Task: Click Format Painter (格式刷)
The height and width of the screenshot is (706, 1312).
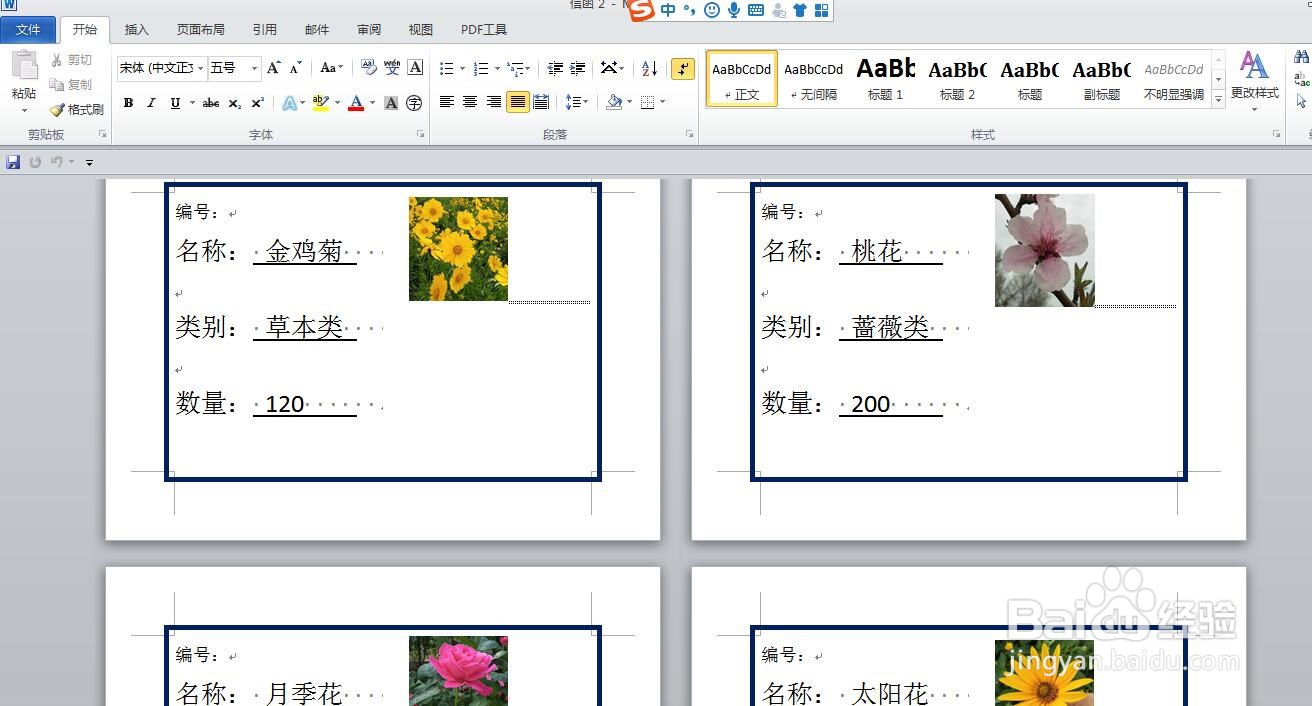Action: (77, 110)
